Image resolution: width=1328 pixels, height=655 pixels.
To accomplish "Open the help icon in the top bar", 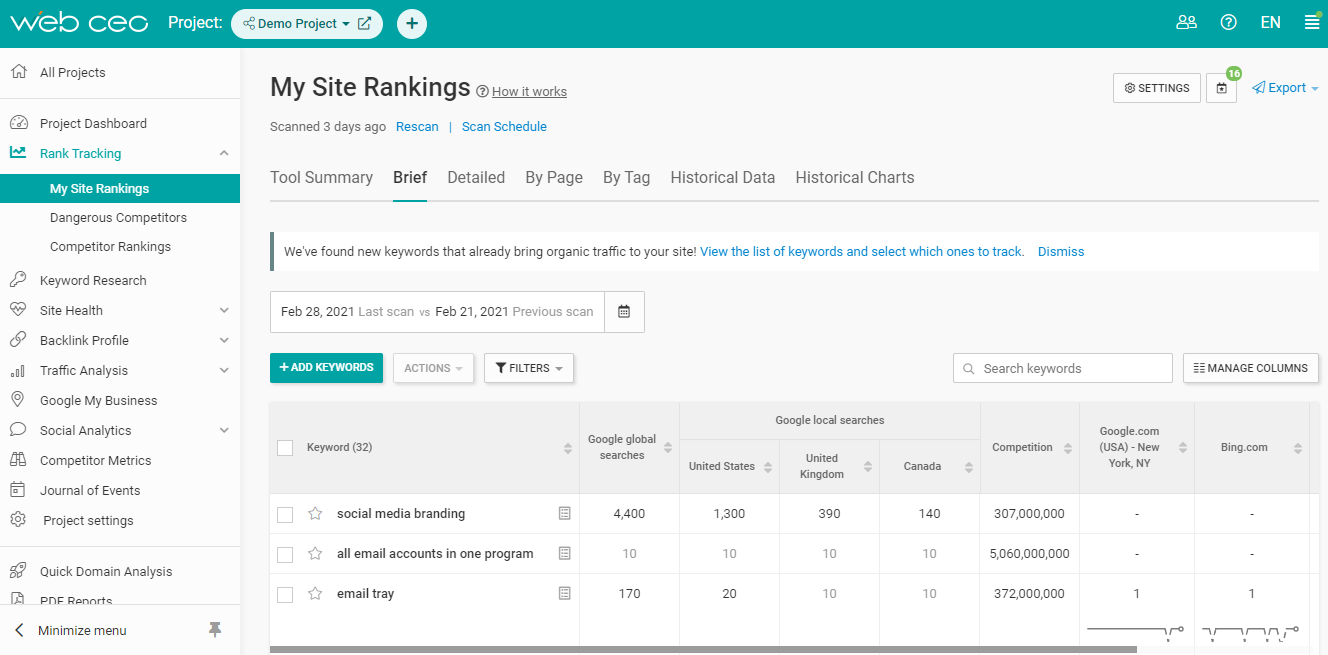I will click(1229, 21).
